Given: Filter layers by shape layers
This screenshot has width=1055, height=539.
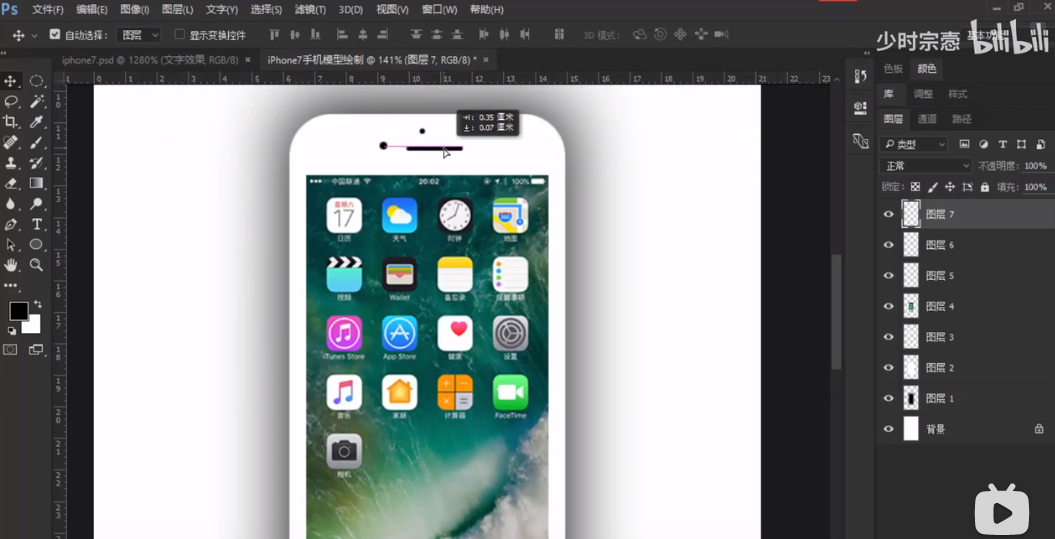Looking at the screenshot, I should pyautogui.click(x=1021, y=144).
